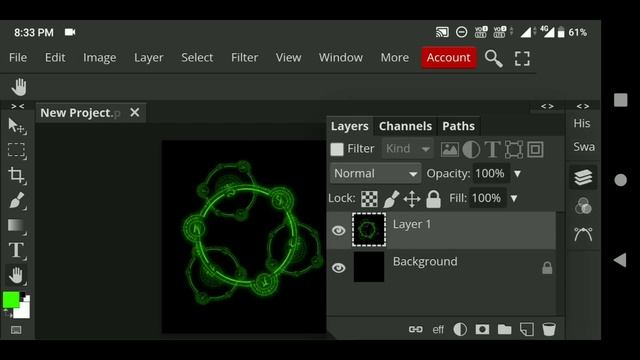Select the Brush tool
640x360 pixels.
[17, 200]
